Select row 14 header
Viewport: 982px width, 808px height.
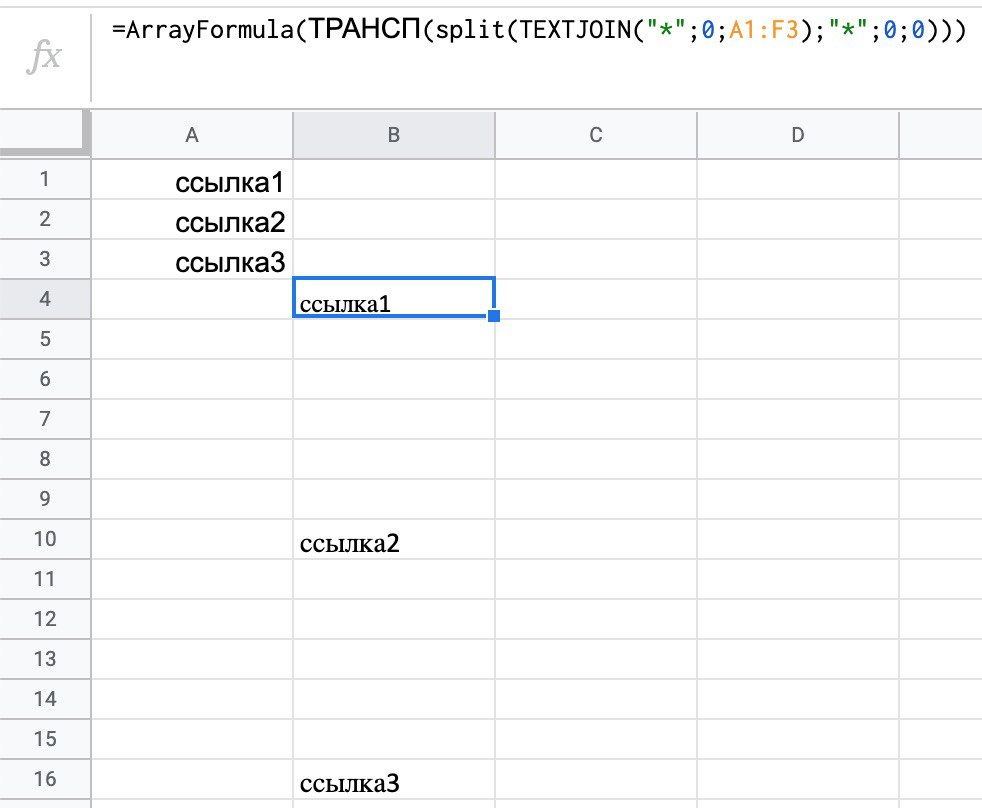click(45, 699)
